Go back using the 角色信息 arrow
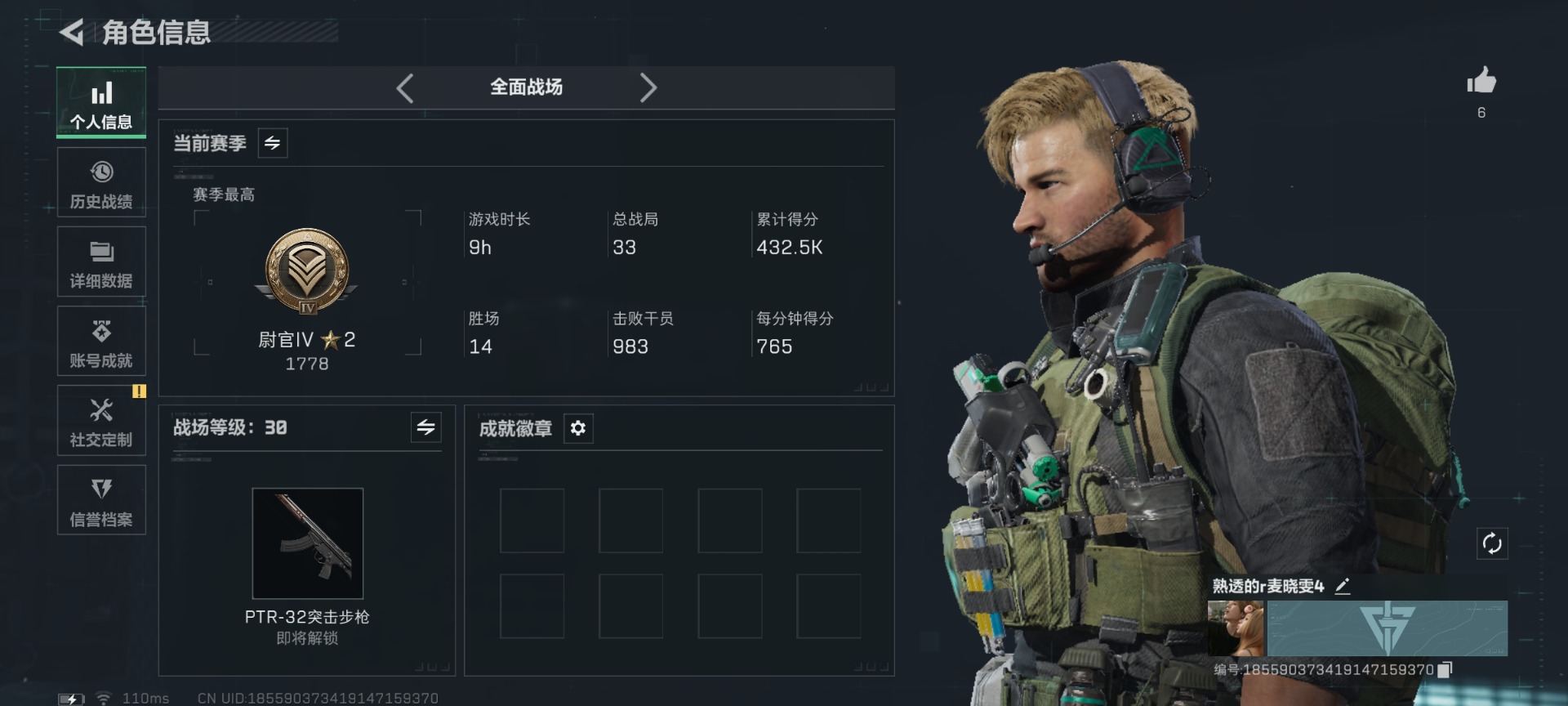Screen dimensions: 1568x706 [x=72, y=33]
